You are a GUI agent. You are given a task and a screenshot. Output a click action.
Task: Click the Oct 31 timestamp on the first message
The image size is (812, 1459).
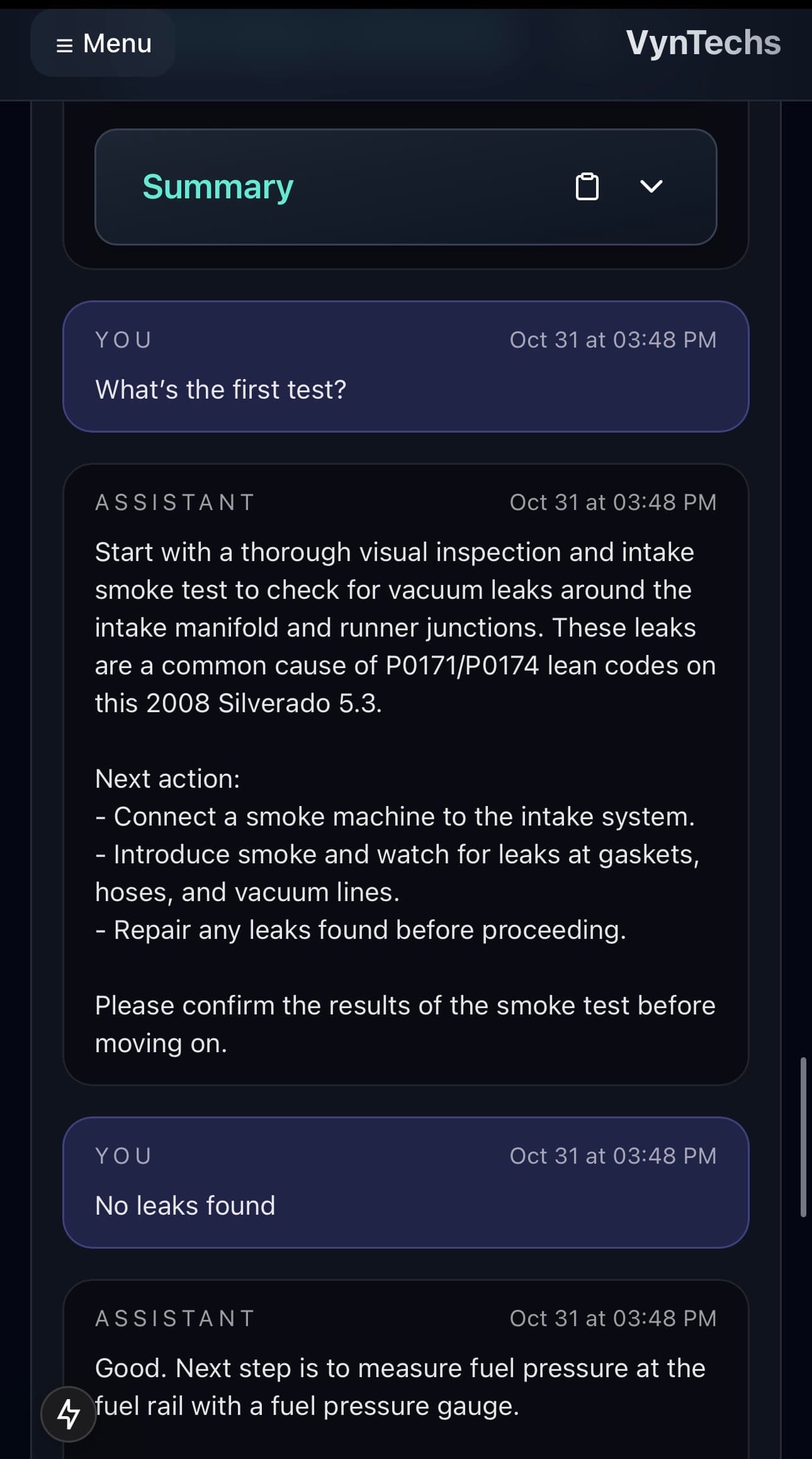coord(614,339)
